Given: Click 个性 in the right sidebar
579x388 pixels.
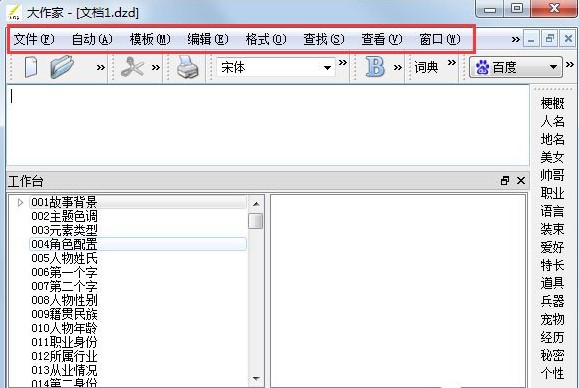Looking at the screenshot, I should (552, 373).
